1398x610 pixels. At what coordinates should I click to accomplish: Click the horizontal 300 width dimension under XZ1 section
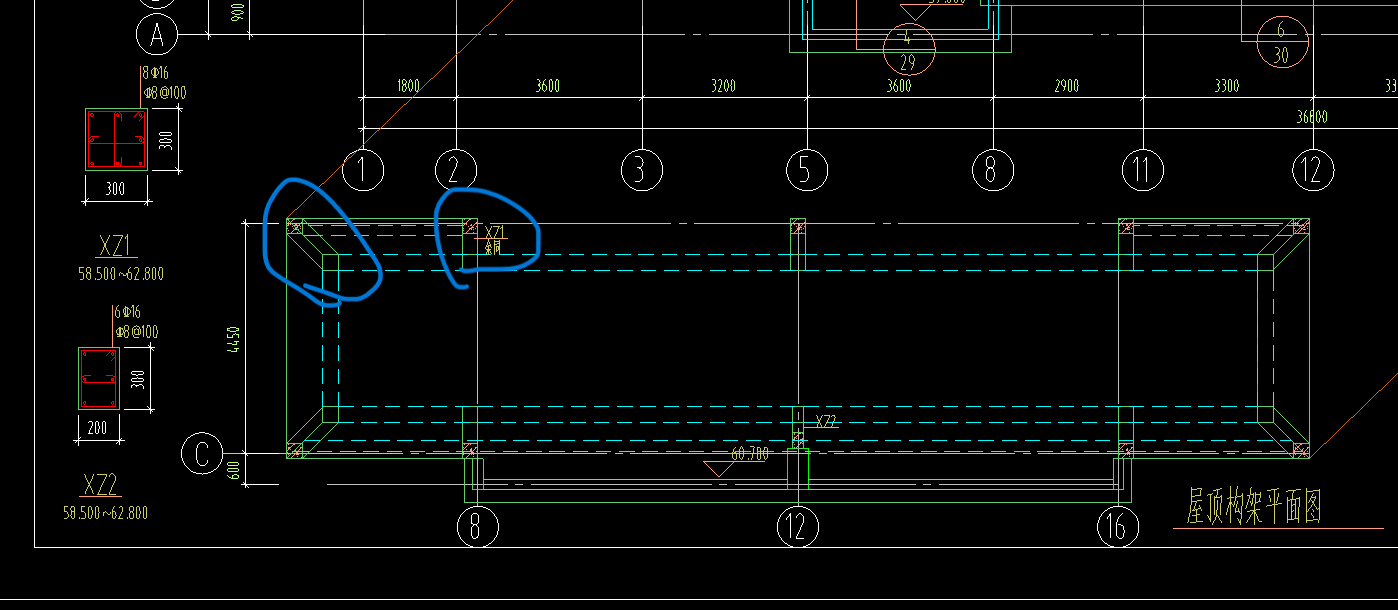[116, 188]
